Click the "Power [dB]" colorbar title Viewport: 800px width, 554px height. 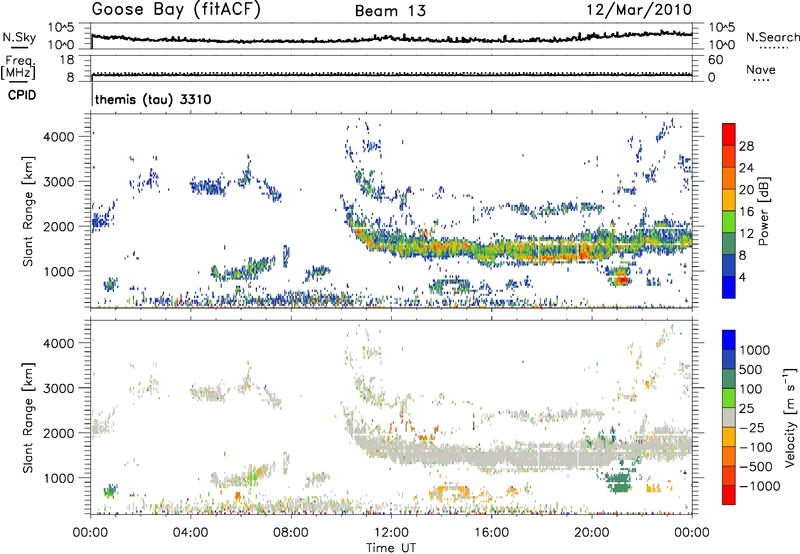tap(763, 211)
